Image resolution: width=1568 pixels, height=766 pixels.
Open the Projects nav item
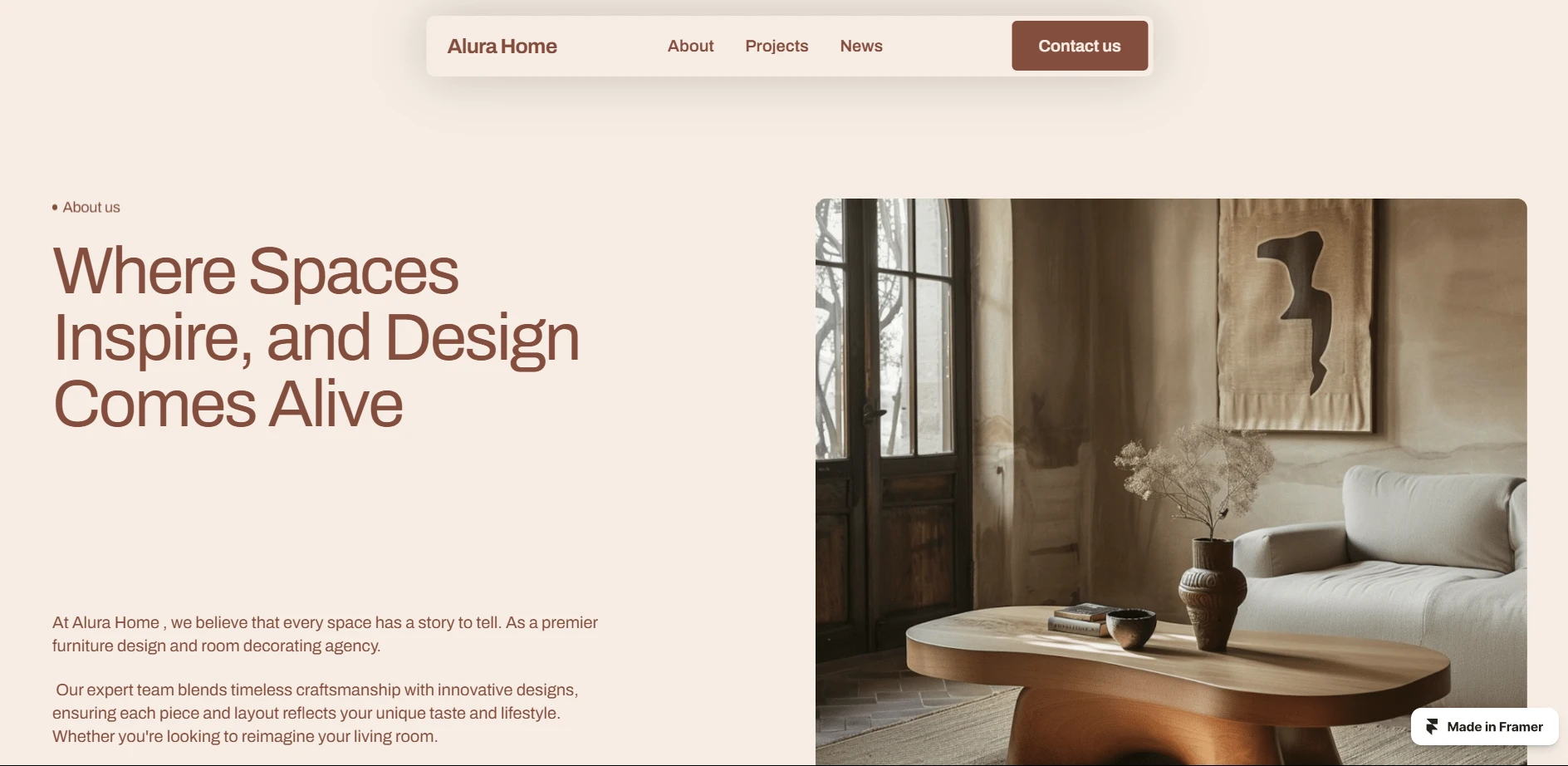point(777,47)
